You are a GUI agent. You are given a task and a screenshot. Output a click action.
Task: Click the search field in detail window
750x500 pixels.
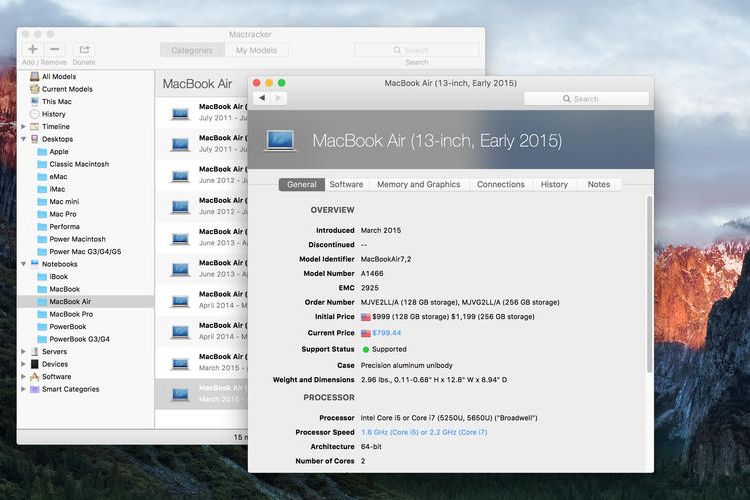point(586,99)
